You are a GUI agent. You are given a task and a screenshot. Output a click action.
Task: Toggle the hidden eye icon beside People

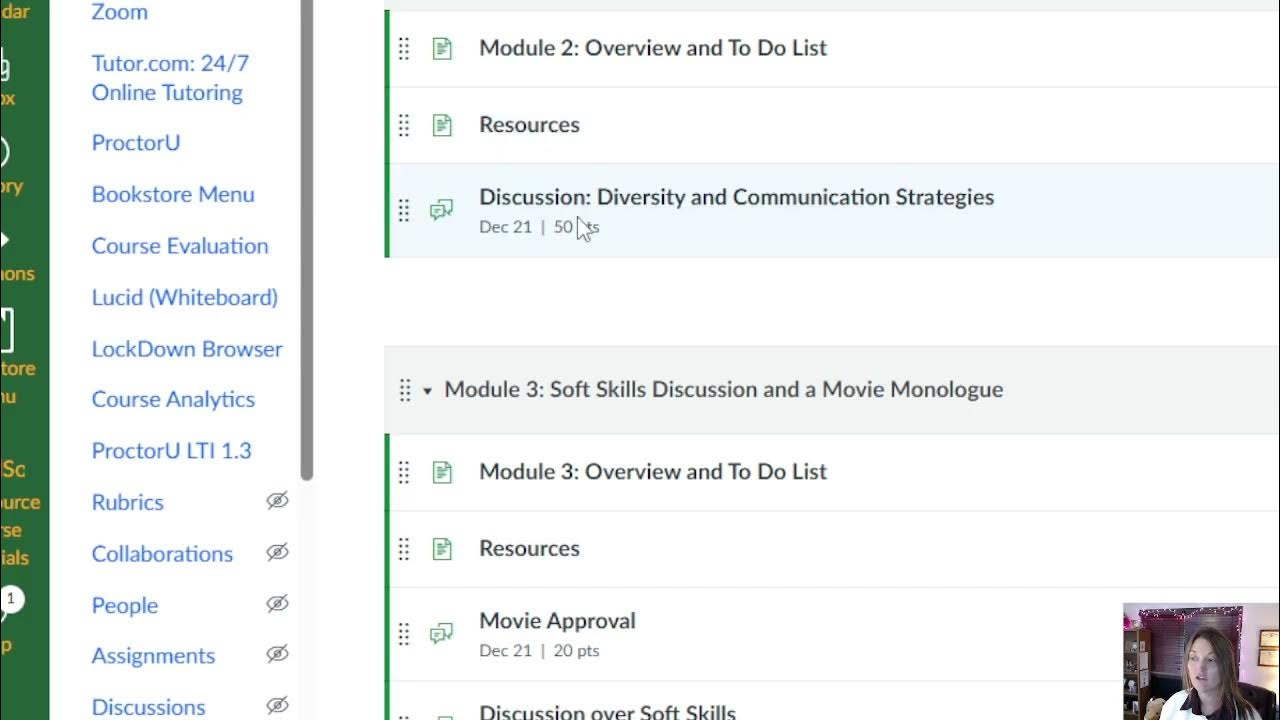[277, 604]
